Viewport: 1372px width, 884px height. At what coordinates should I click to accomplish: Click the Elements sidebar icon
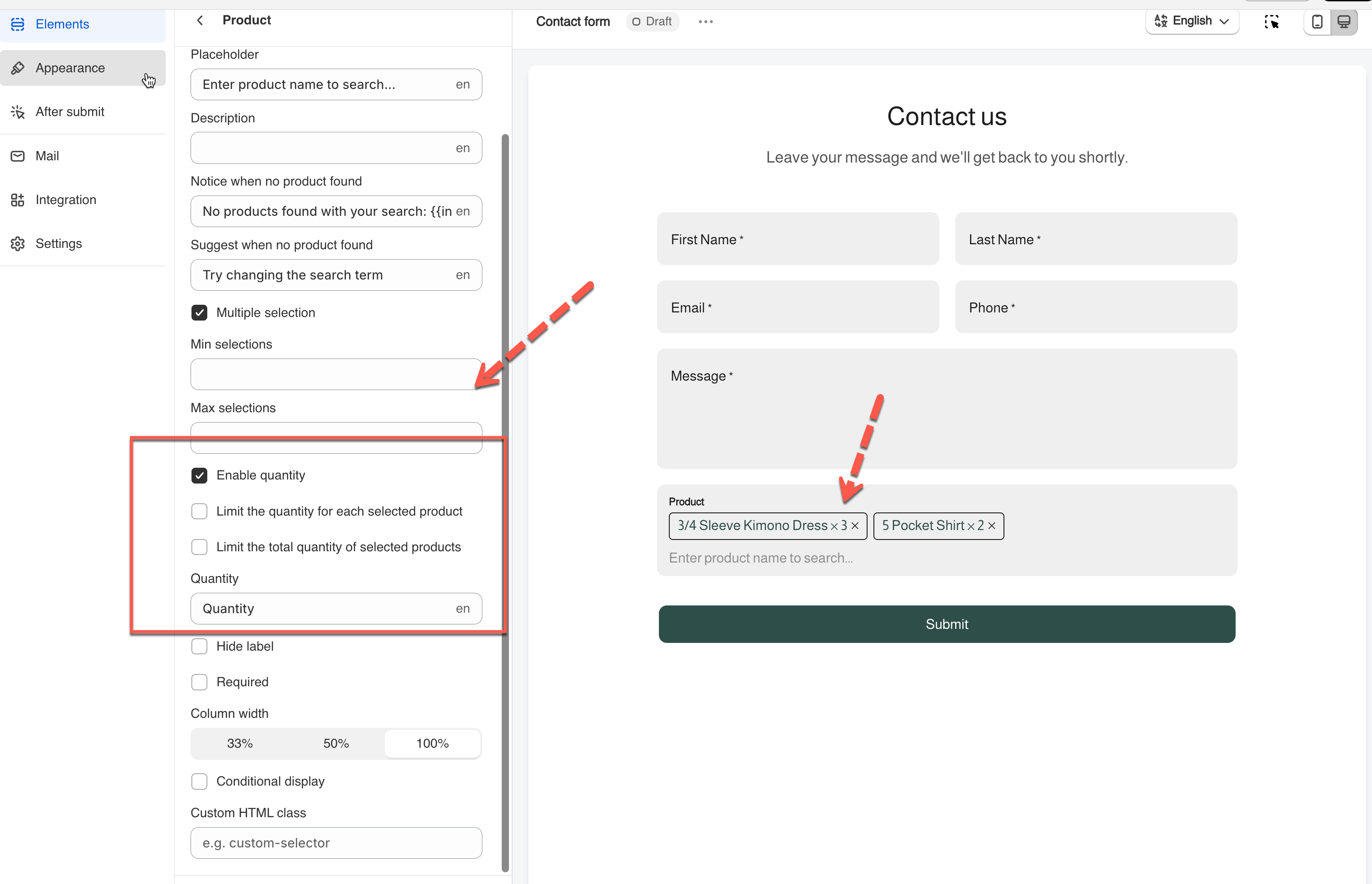[18, 24]
